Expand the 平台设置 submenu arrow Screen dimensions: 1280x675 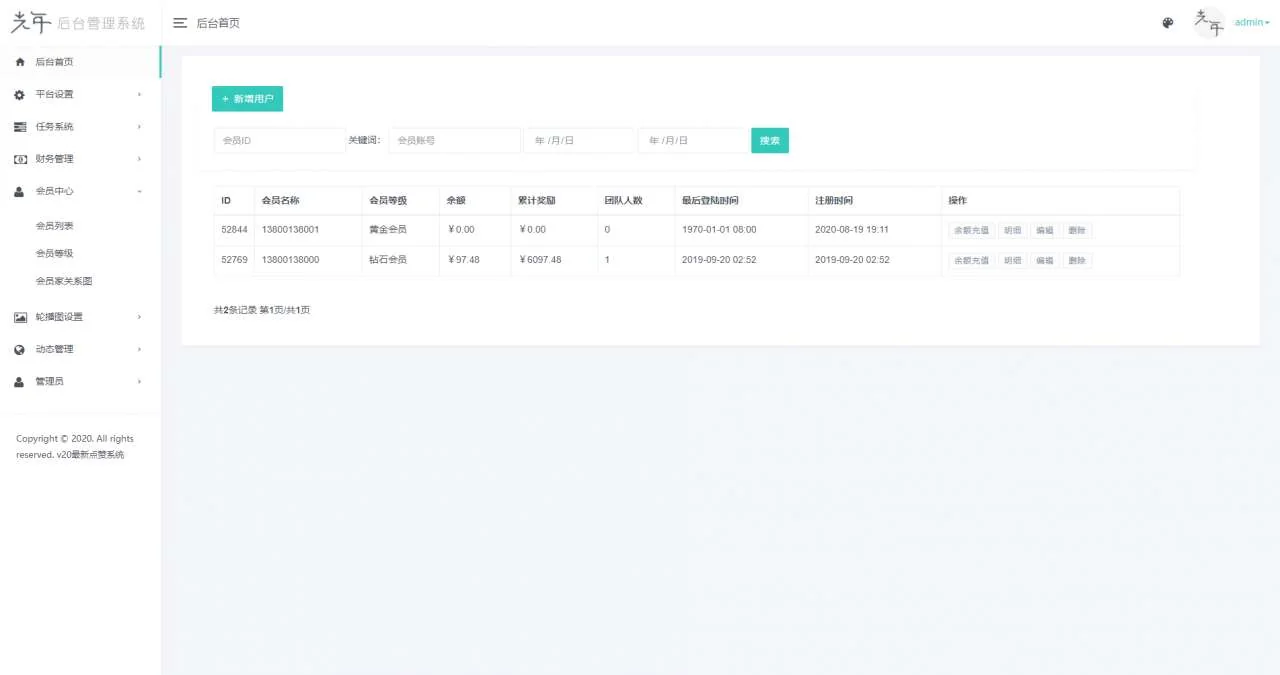139,95
